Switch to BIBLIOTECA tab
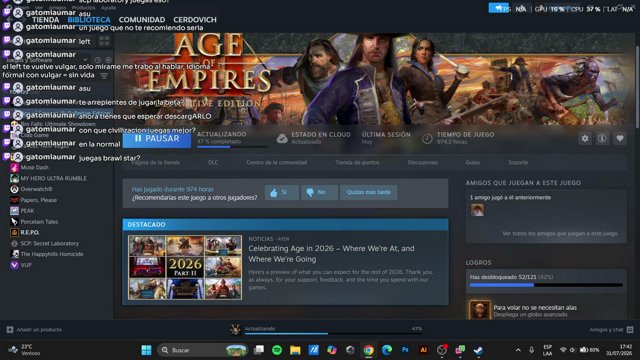 (89, 20)
